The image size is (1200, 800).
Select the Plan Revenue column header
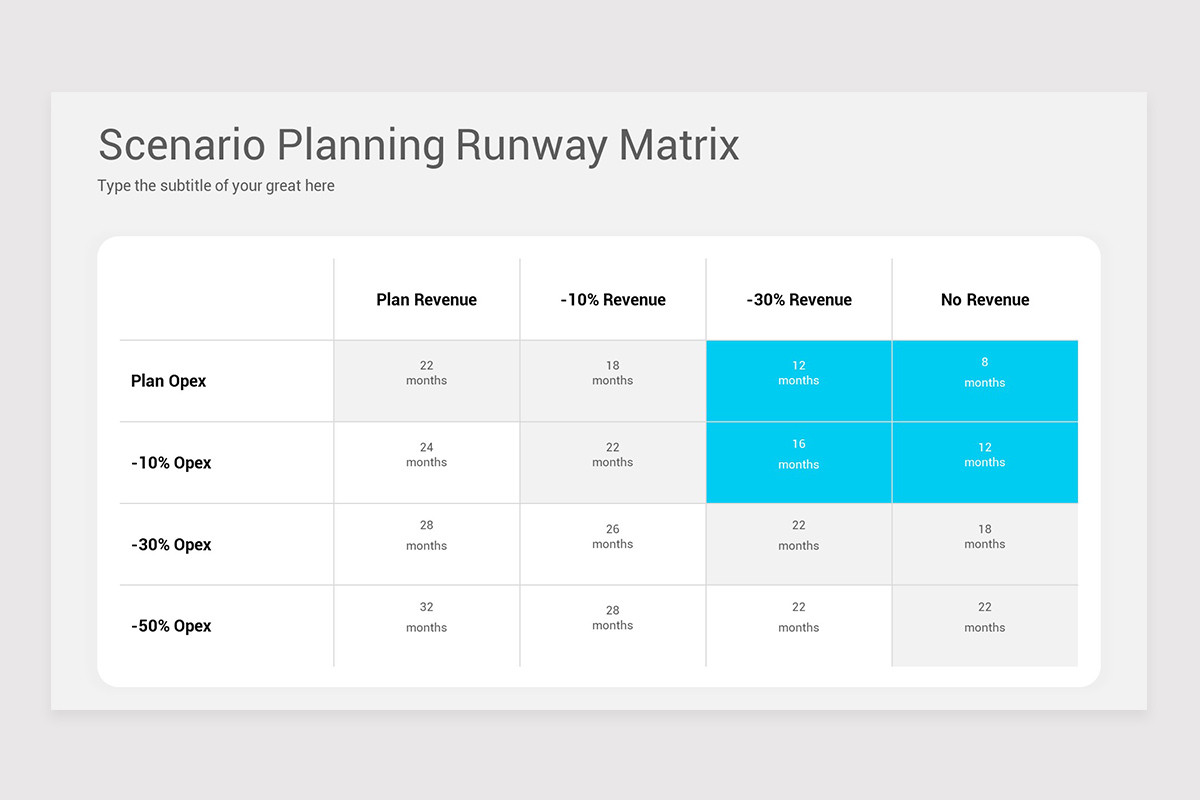pos(427,300)
